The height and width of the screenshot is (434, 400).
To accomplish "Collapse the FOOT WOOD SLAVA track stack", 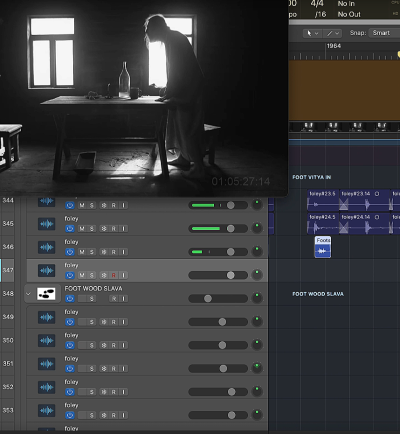I will (28, 294).
